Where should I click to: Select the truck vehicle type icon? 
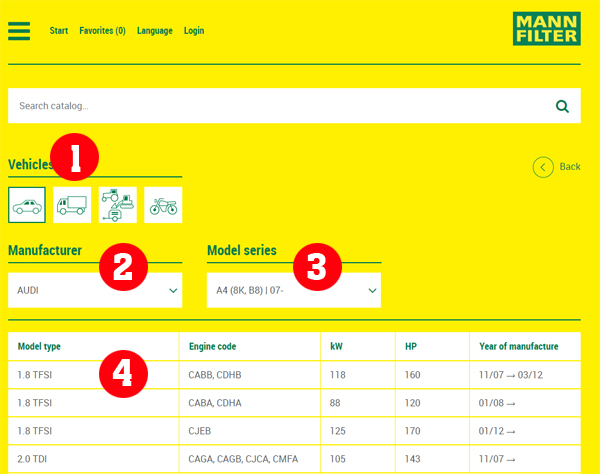[72, 205]
